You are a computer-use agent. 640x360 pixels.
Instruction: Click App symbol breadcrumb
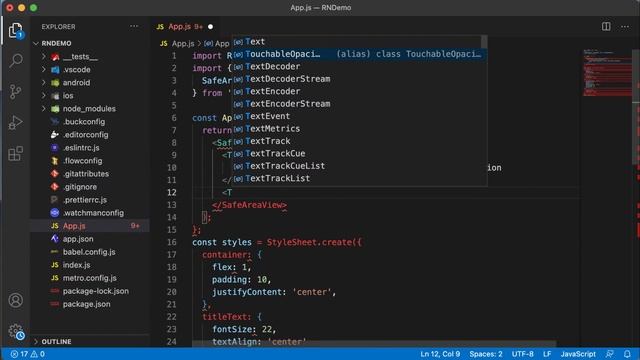point(217,43)
